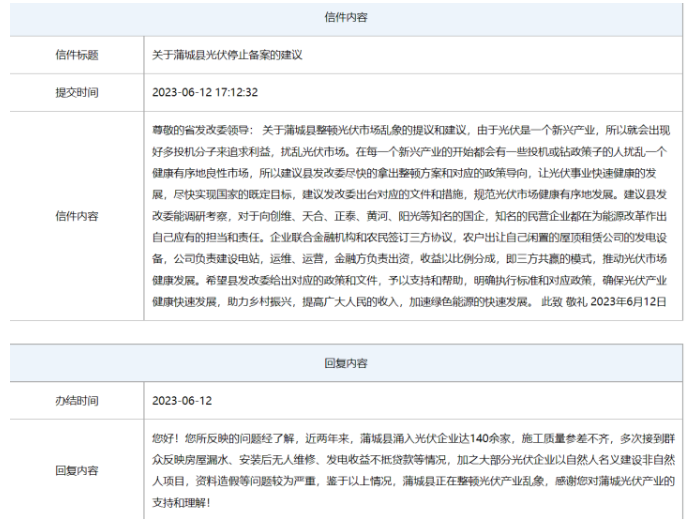Click the 回复内容 section header
The width and height of the screenshot is (688, 529).
pyautogui.click(x=346, y=363)
